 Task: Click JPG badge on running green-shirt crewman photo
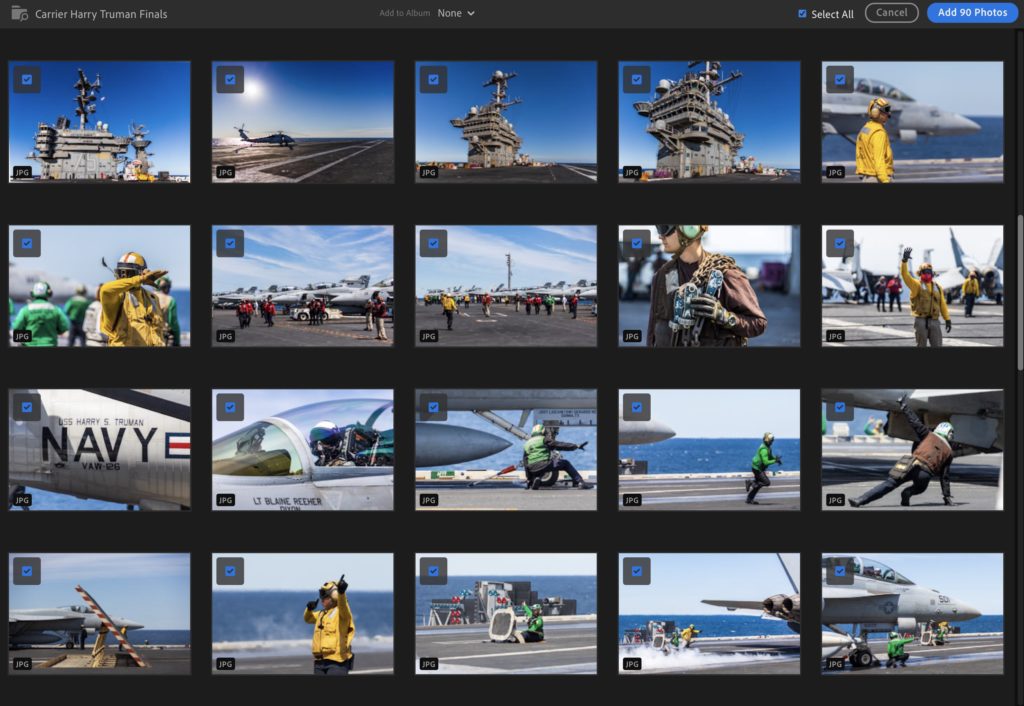(x=632, y=500)
